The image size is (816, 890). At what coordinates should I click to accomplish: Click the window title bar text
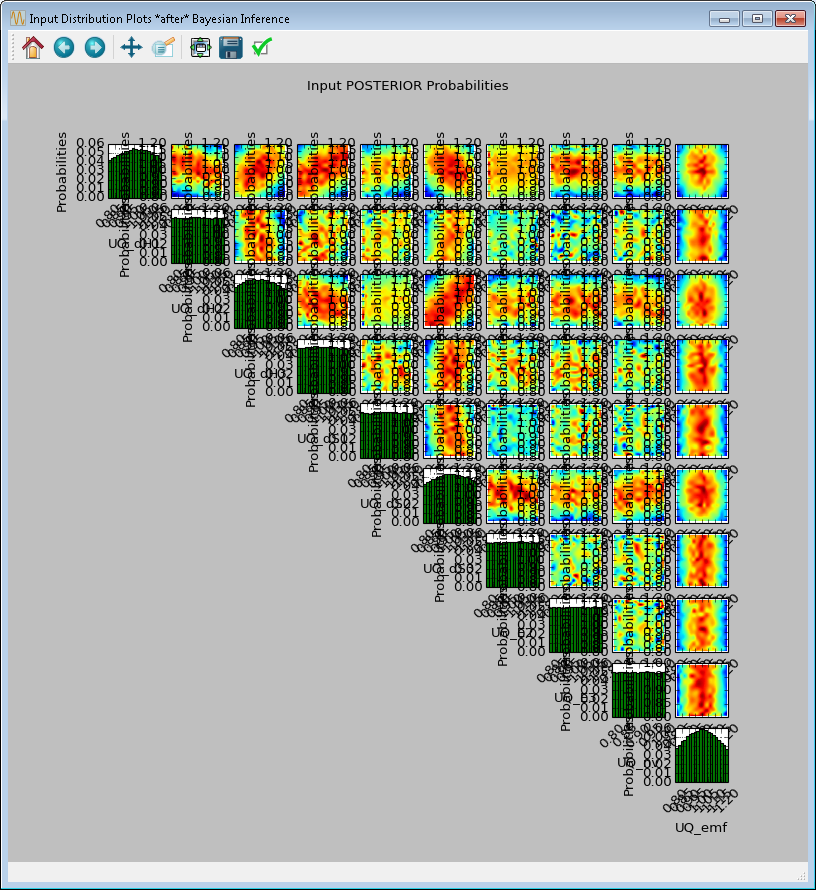tap(160, 18)
